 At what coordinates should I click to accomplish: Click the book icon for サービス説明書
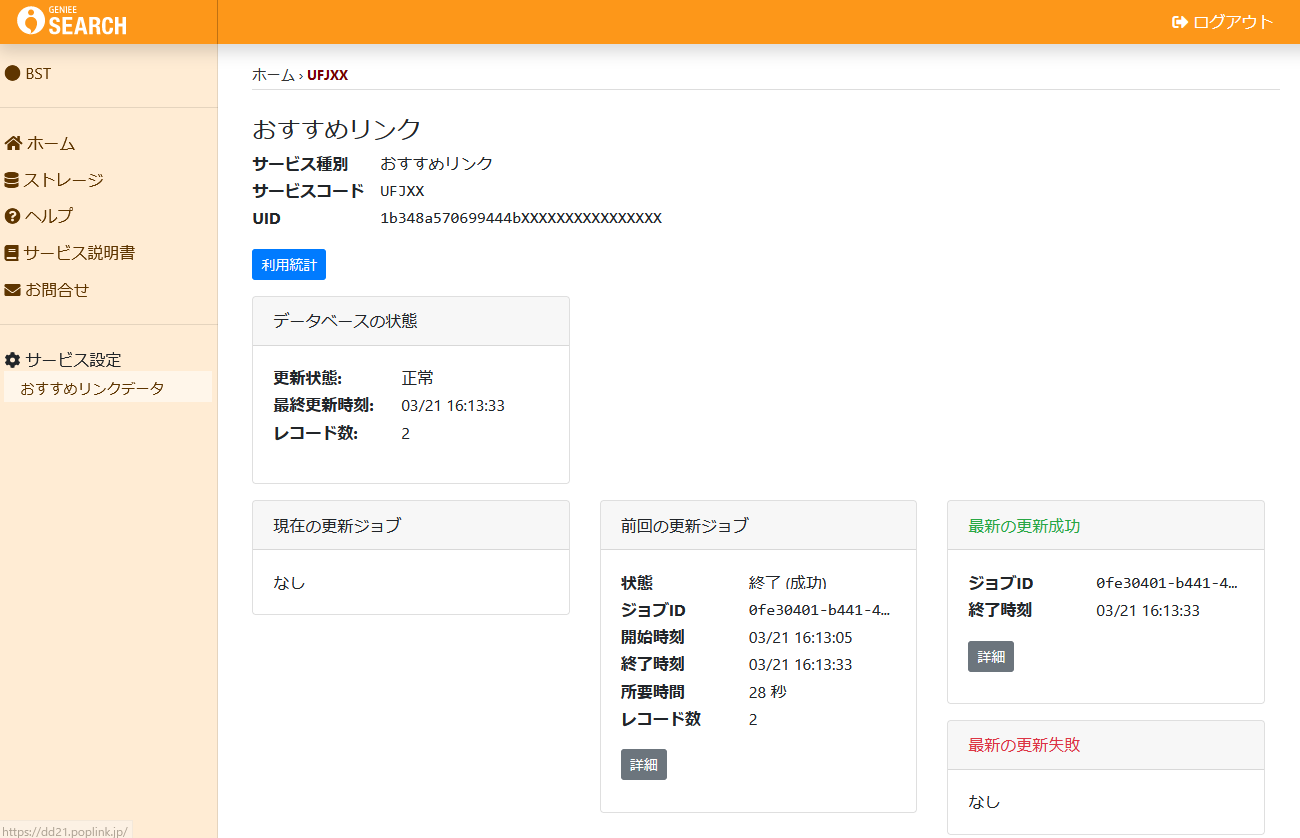point(12,253)
